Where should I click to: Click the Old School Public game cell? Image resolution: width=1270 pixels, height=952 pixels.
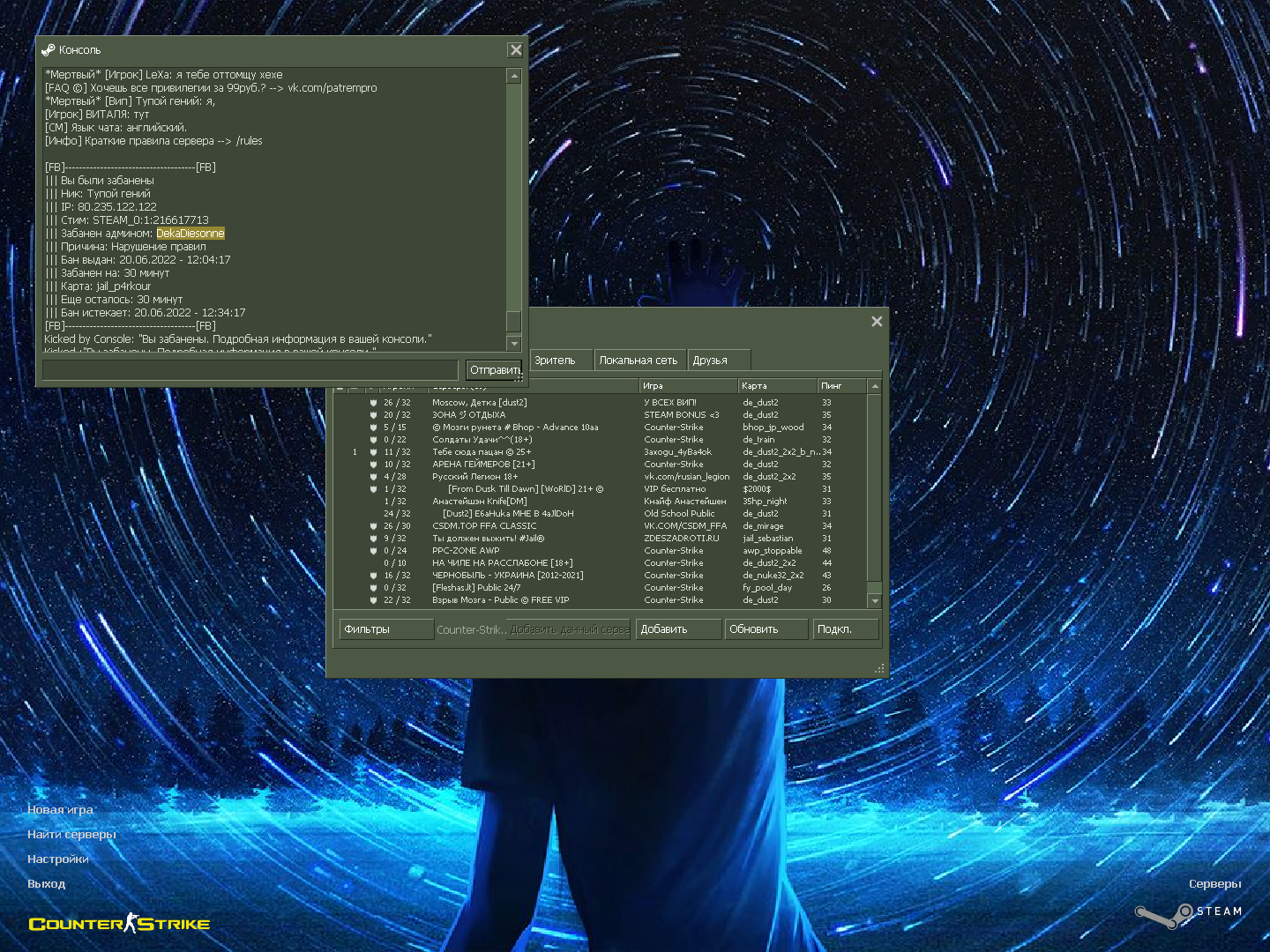(679, 514)
